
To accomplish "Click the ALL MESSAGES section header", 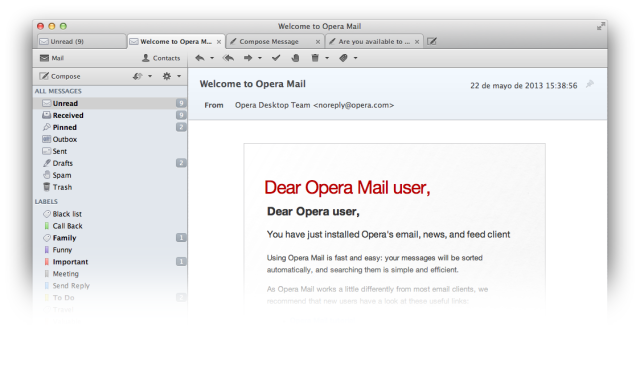I will [58, 91].
